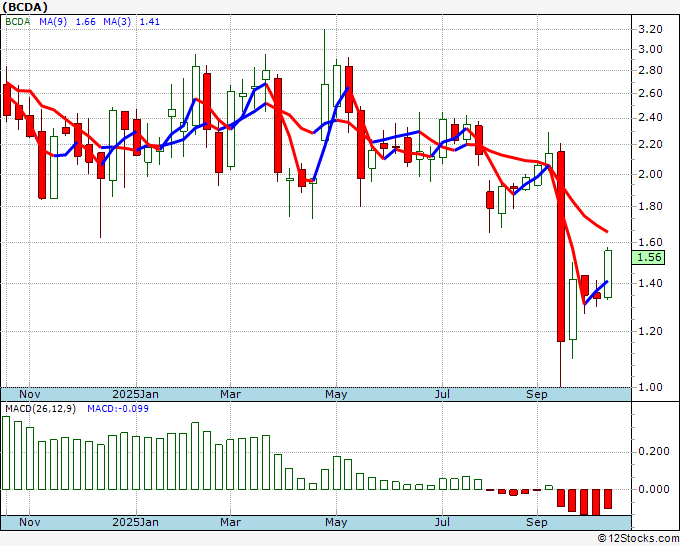The width and height of the screenshot is (680, 546).
Task: Click the 0.200 MACD axis label
Action: click(x=654, y=451)
